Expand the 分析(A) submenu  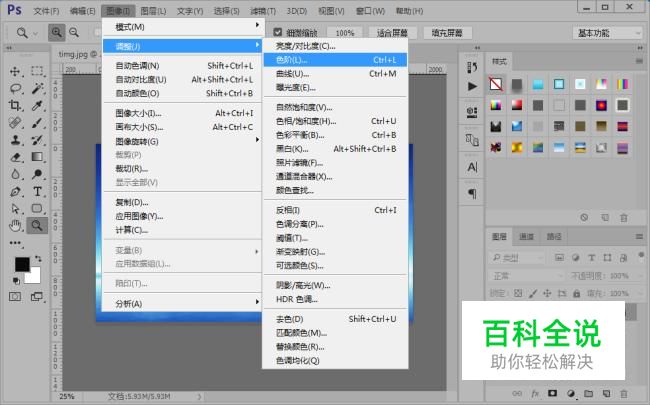[182, 303]
